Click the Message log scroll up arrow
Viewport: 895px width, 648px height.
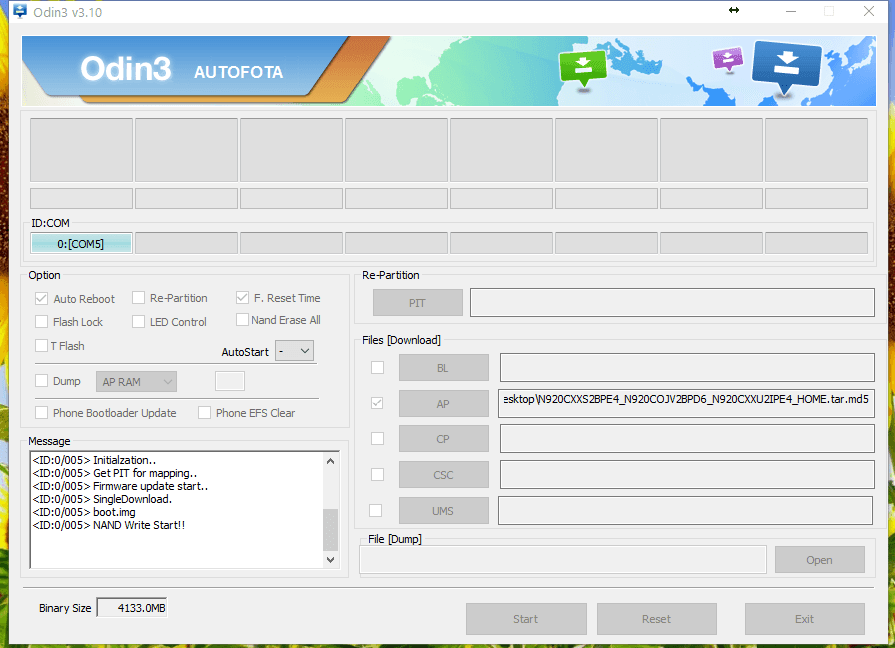coord(330,461)
